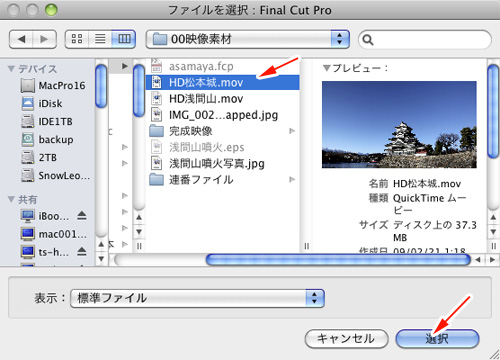Screen dimensions: 500x360
Task: Select column view mode button
Action: pos(124,39)
